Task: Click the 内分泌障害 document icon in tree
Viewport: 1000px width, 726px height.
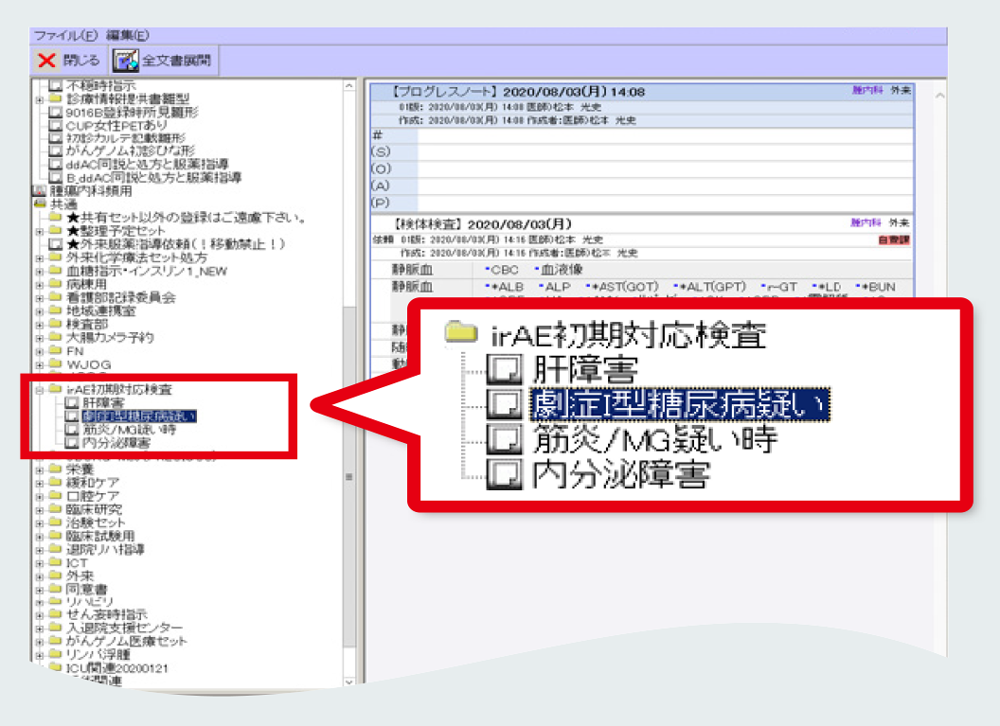Action: tap(72, 443)
